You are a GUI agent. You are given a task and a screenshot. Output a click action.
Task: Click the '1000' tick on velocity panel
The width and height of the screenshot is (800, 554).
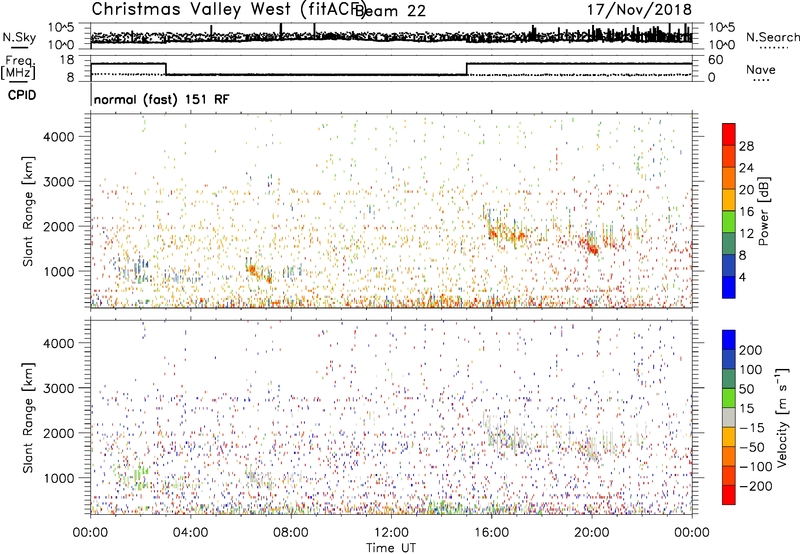(x=59, y=478)
